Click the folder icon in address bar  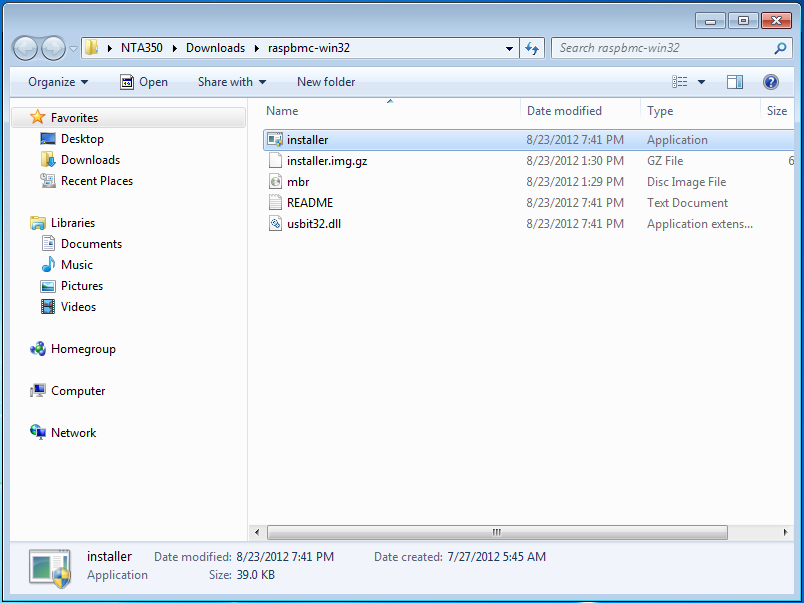coord(92,48)
